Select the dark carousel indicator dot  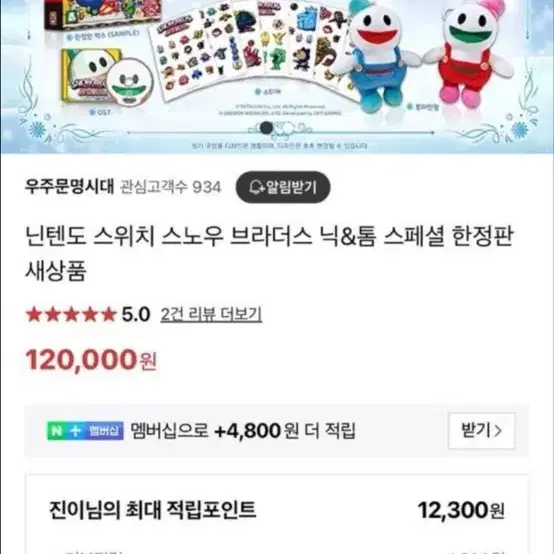click(266, 128)
